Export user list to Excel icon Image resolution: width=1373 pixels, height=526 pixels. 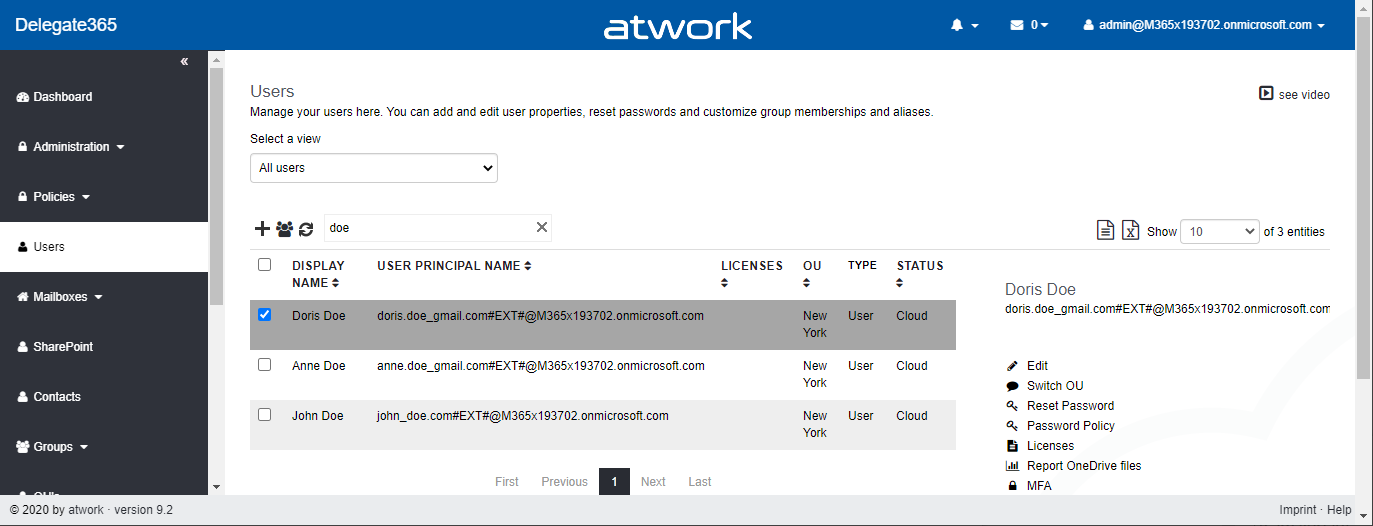coord(1130,231)
